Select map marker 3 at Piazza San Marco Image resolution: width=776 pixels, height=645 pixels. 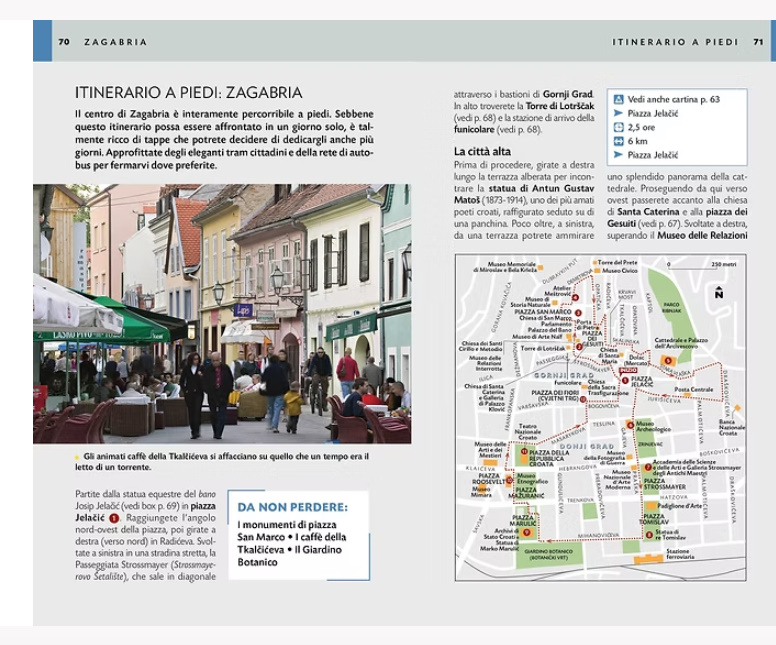tap(578, 313)
